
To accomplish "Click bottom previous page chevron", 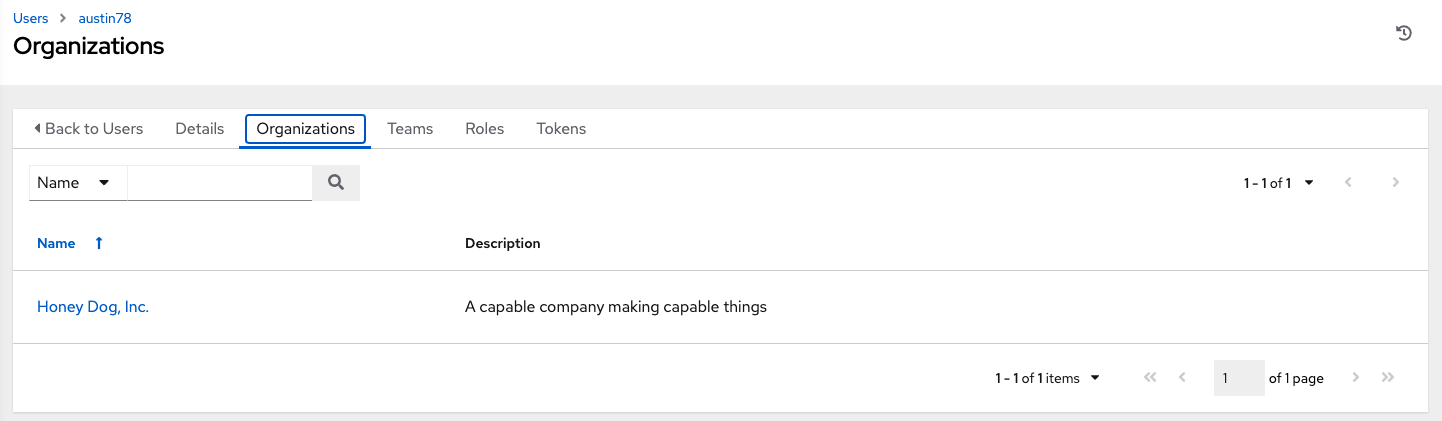I will click(x=1183, y=378).
